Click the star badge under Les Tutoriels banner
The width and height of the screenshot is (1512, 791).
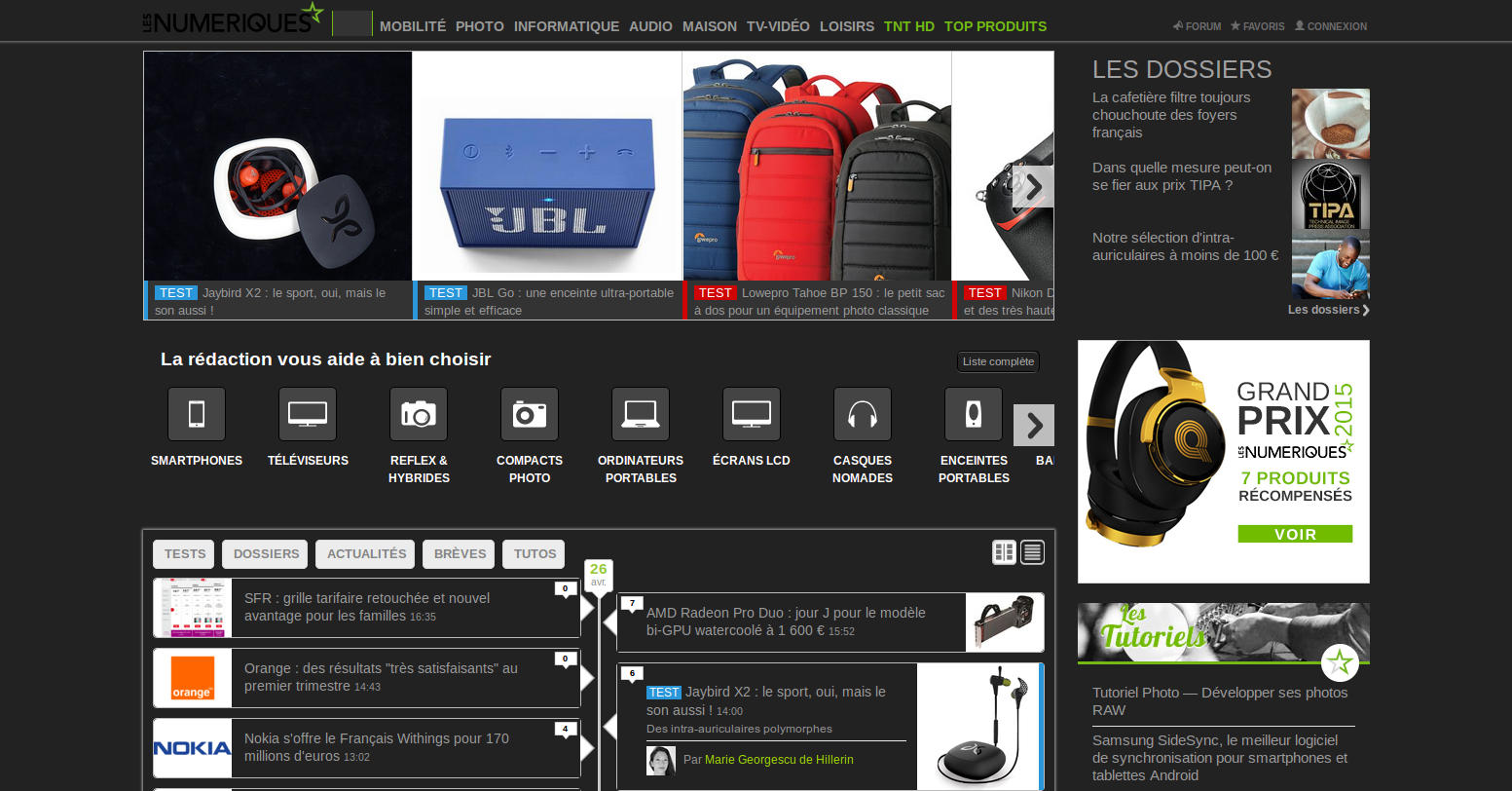[1341, 663]
